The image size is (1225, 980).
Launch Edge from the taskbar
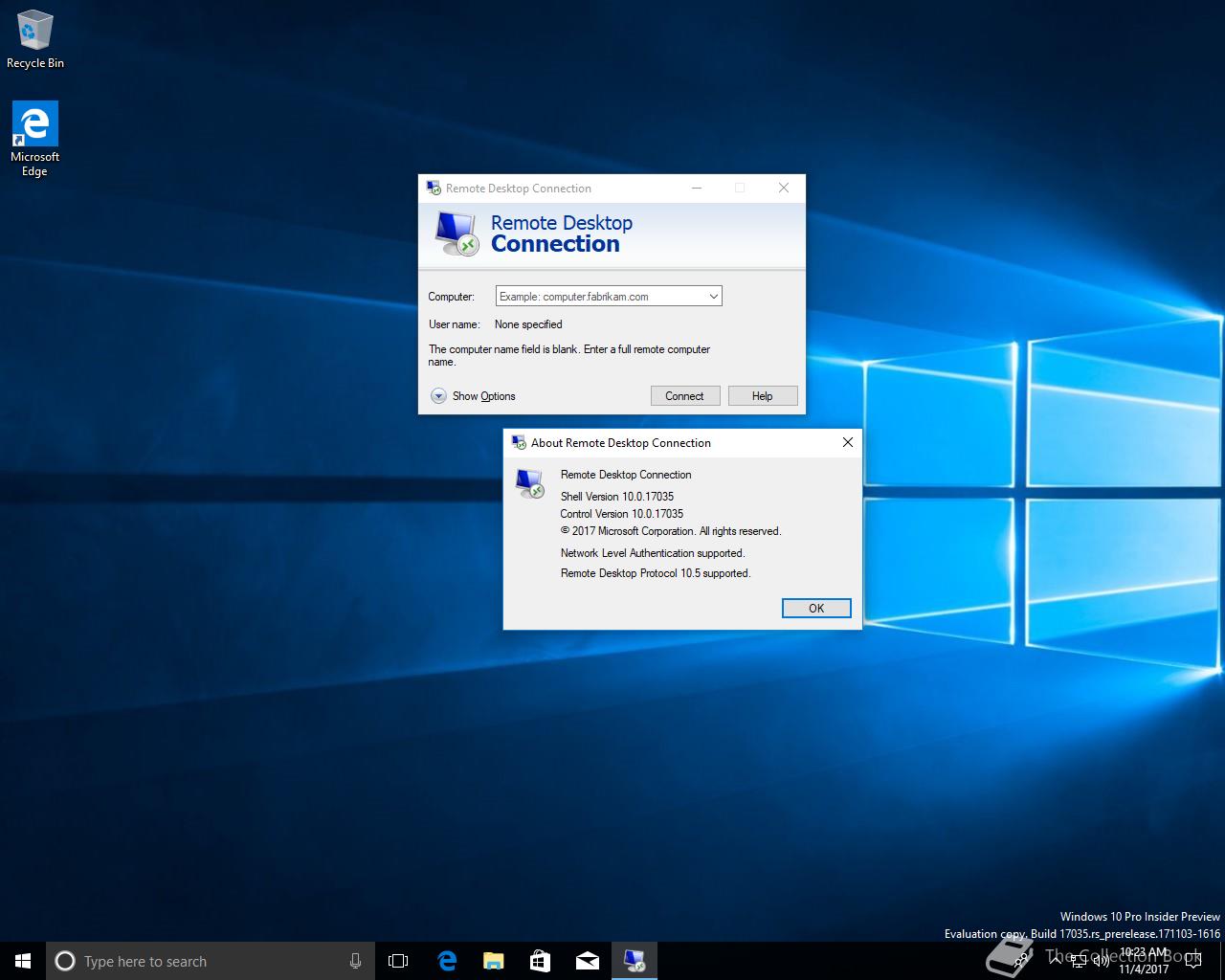coord(446,961)
